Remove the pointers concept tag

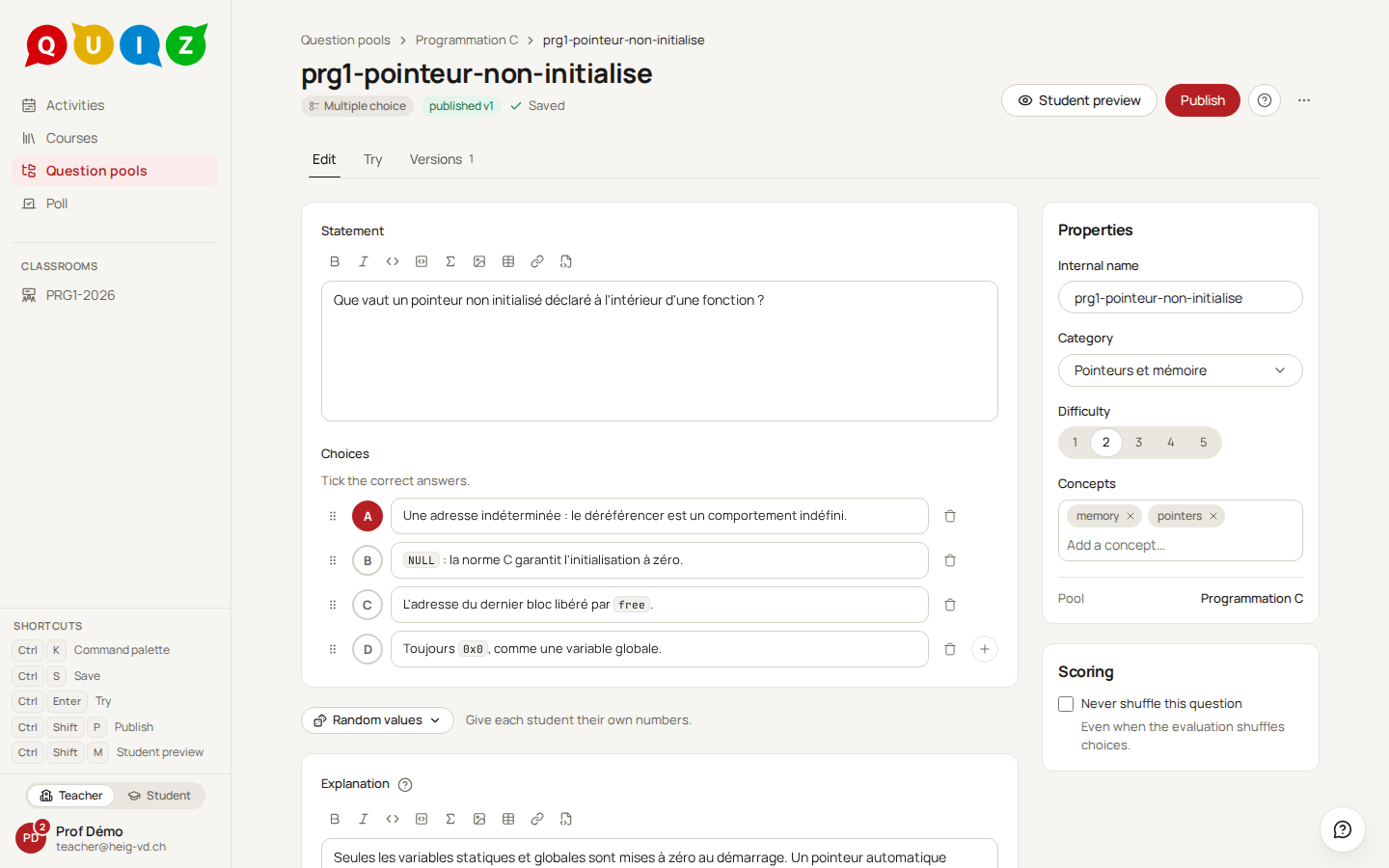(x=1213, y=516)
